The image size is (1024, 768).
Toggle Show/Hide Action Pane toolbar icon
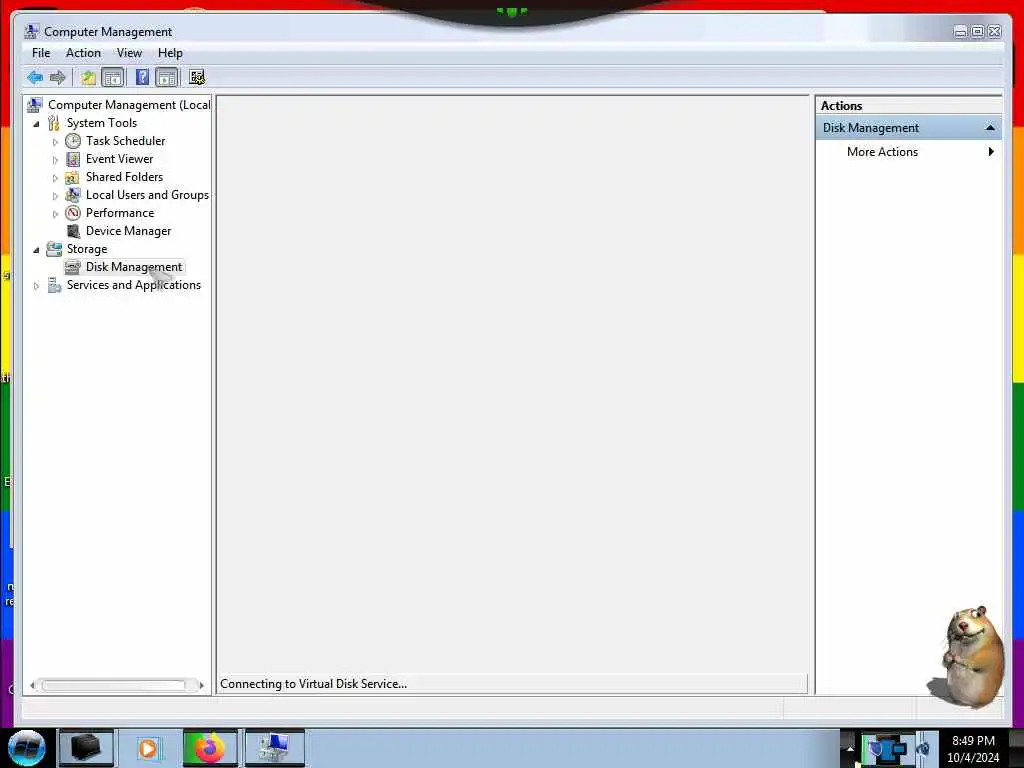click(167, 78)
